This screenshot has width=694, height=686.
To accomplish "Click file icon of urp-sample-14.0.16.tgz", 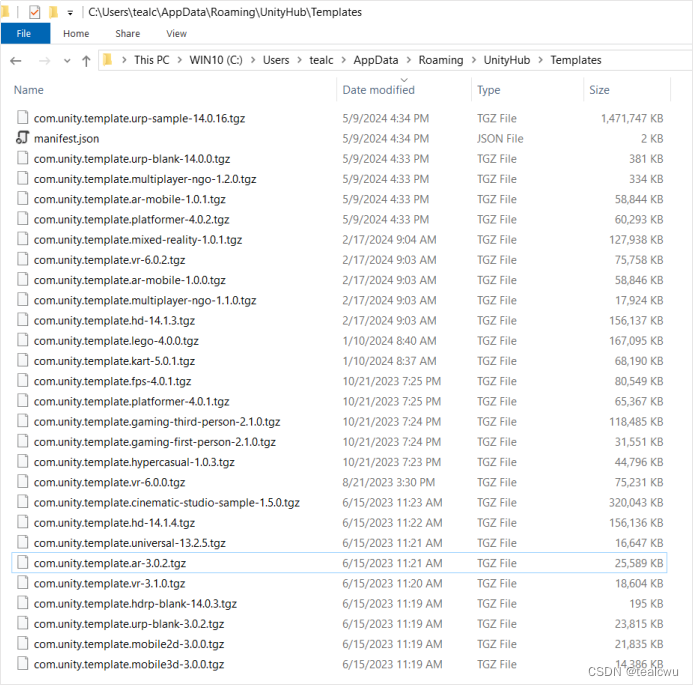I will [x=23, y=117].
